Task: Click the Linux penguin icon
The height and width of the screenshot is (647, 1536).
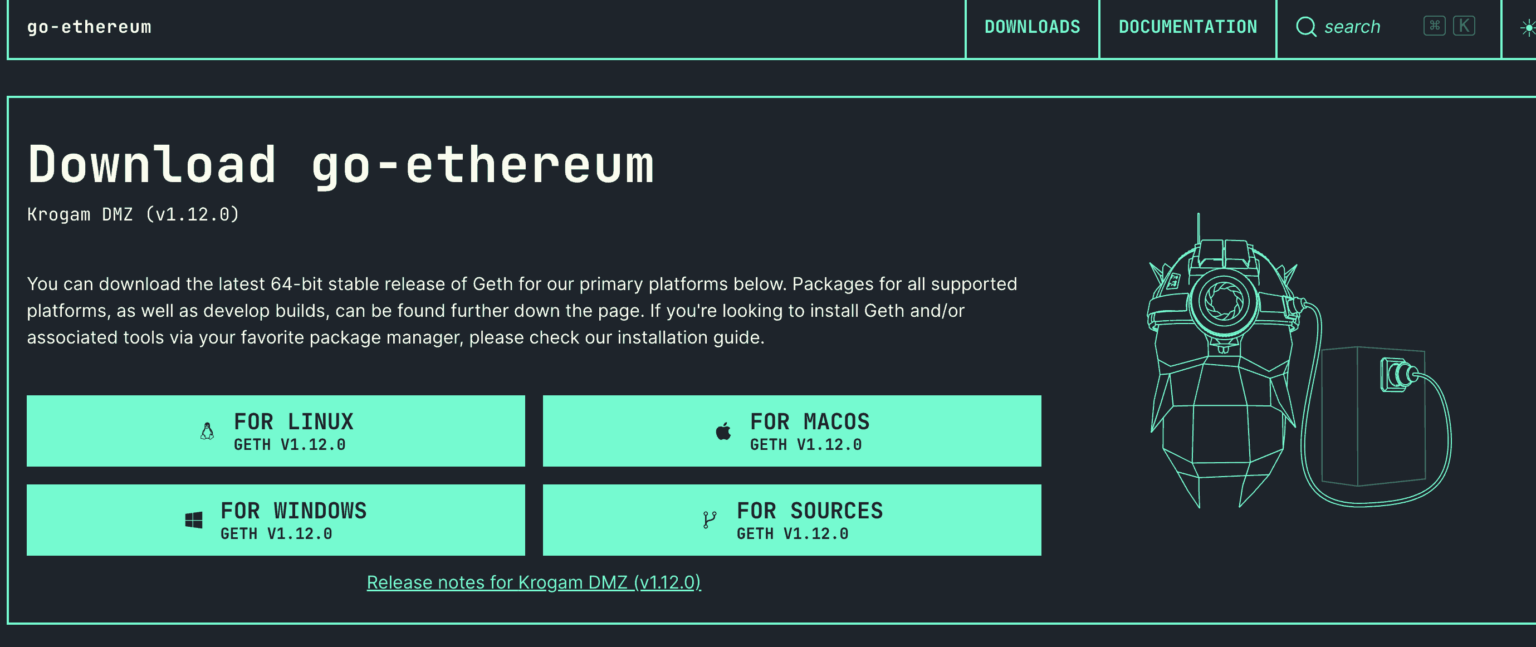Action: coord(206,430)
